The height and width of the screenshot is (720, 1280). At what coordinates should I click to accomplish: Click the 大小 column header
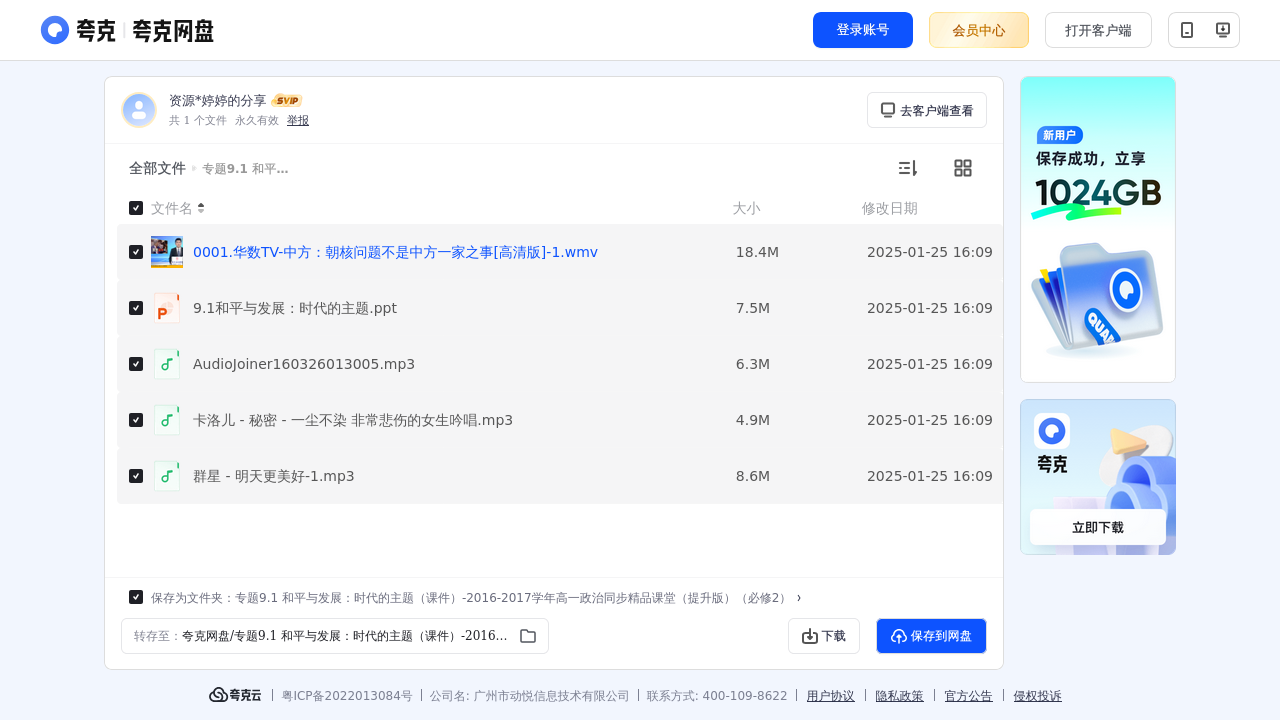pyautogui.click(x=746, y=208)
